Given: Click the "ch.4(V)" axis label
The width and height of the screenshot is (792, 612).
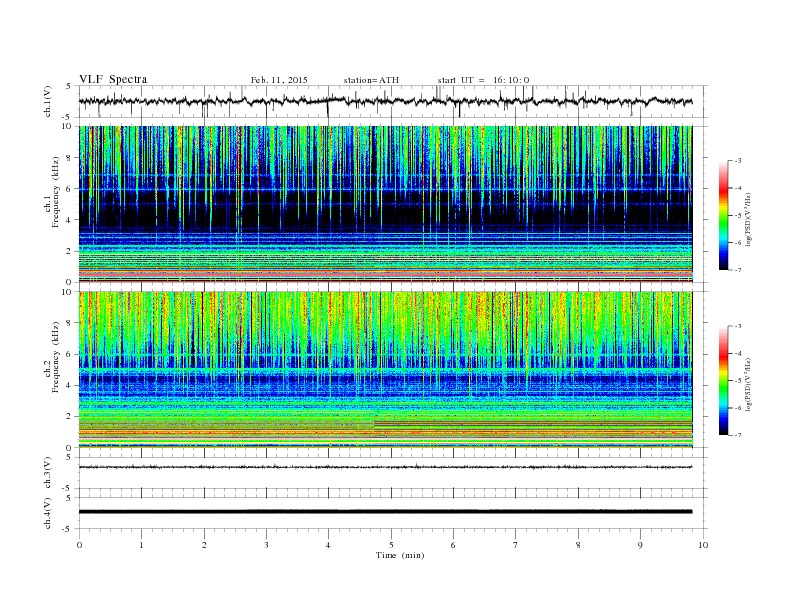Looking at the screenshot, I should tap(48, 514).
